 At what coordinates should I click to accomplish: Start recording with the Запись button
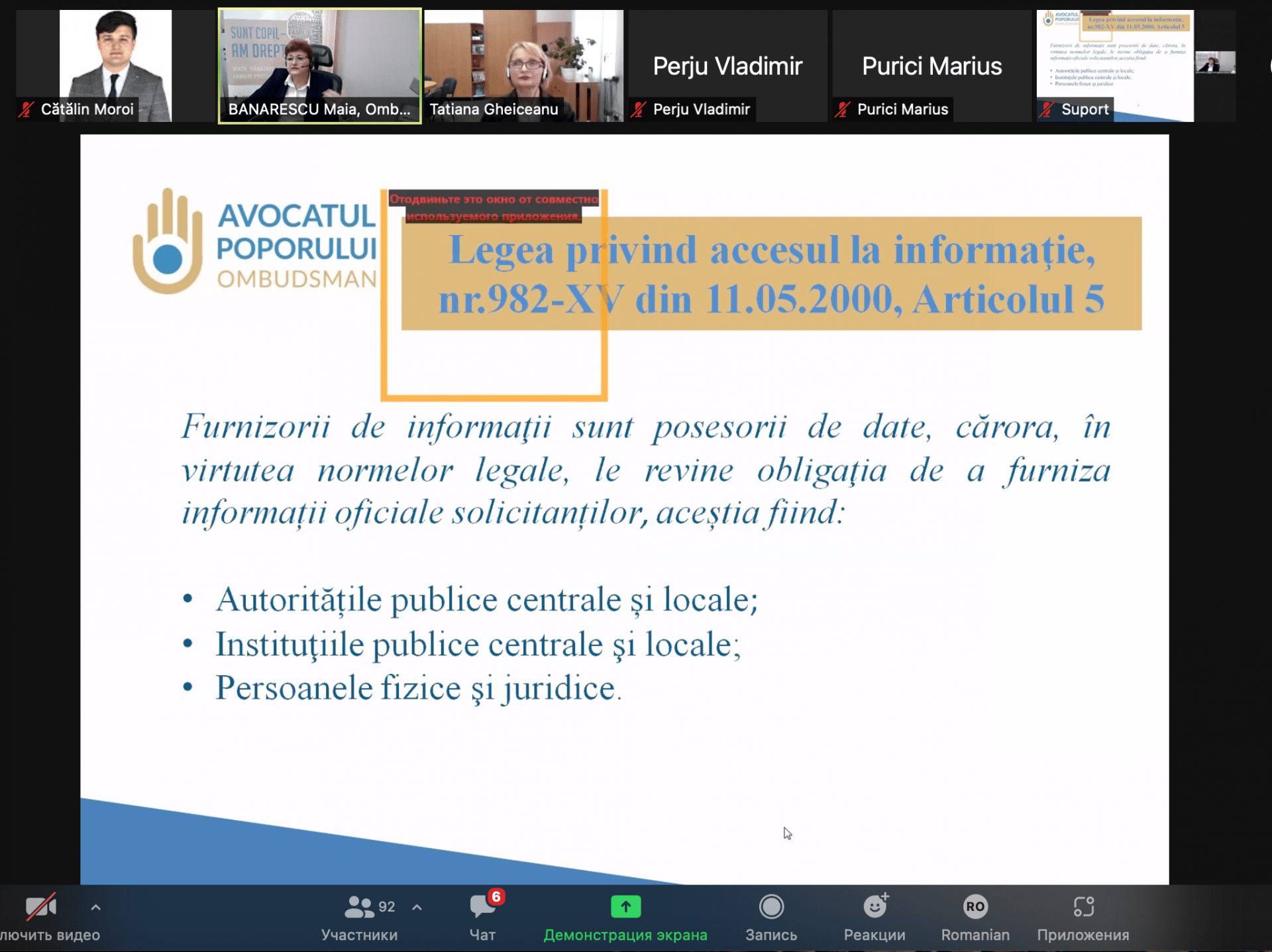click(x=771, y=918)
